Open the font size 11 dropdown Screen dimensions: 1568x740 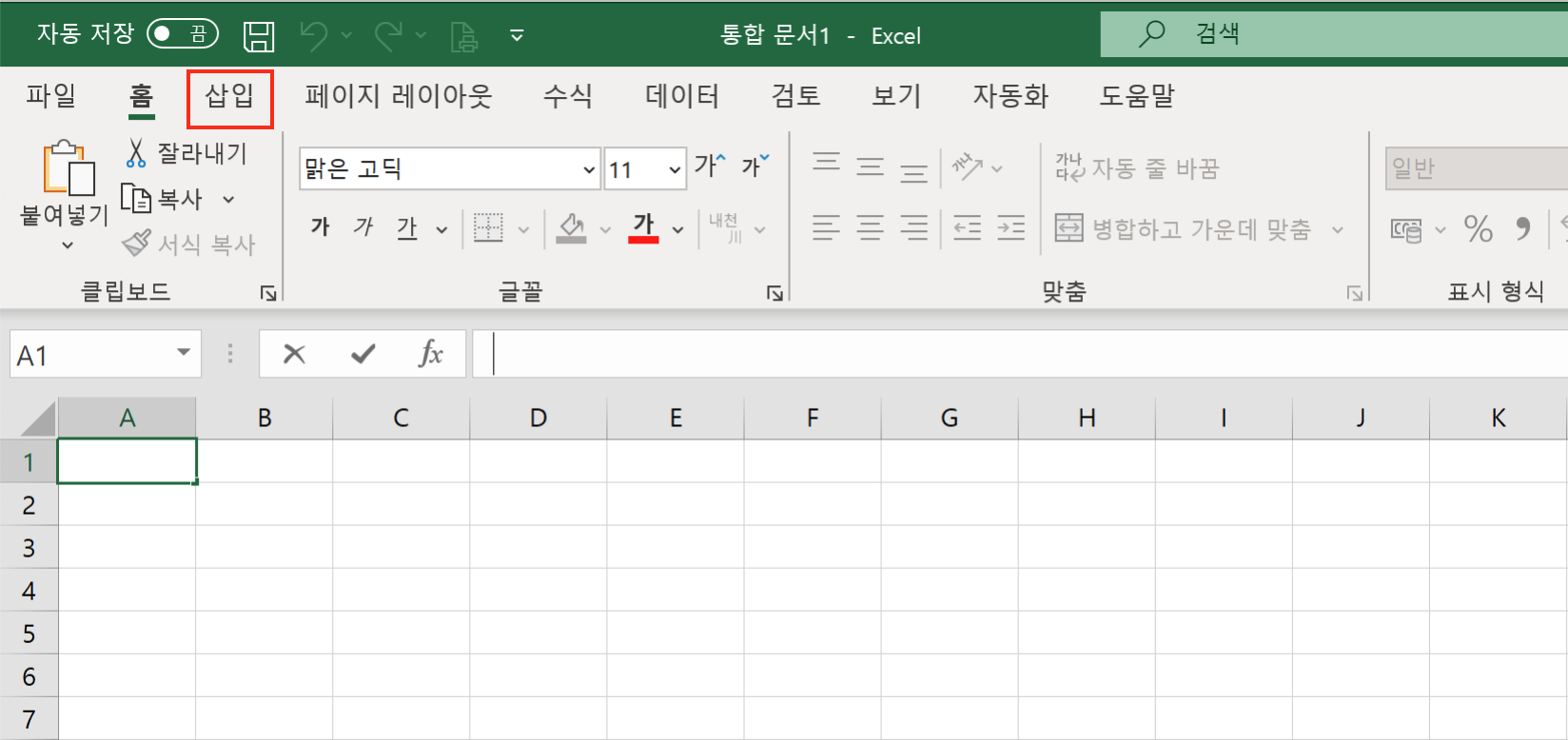(675, 169)
